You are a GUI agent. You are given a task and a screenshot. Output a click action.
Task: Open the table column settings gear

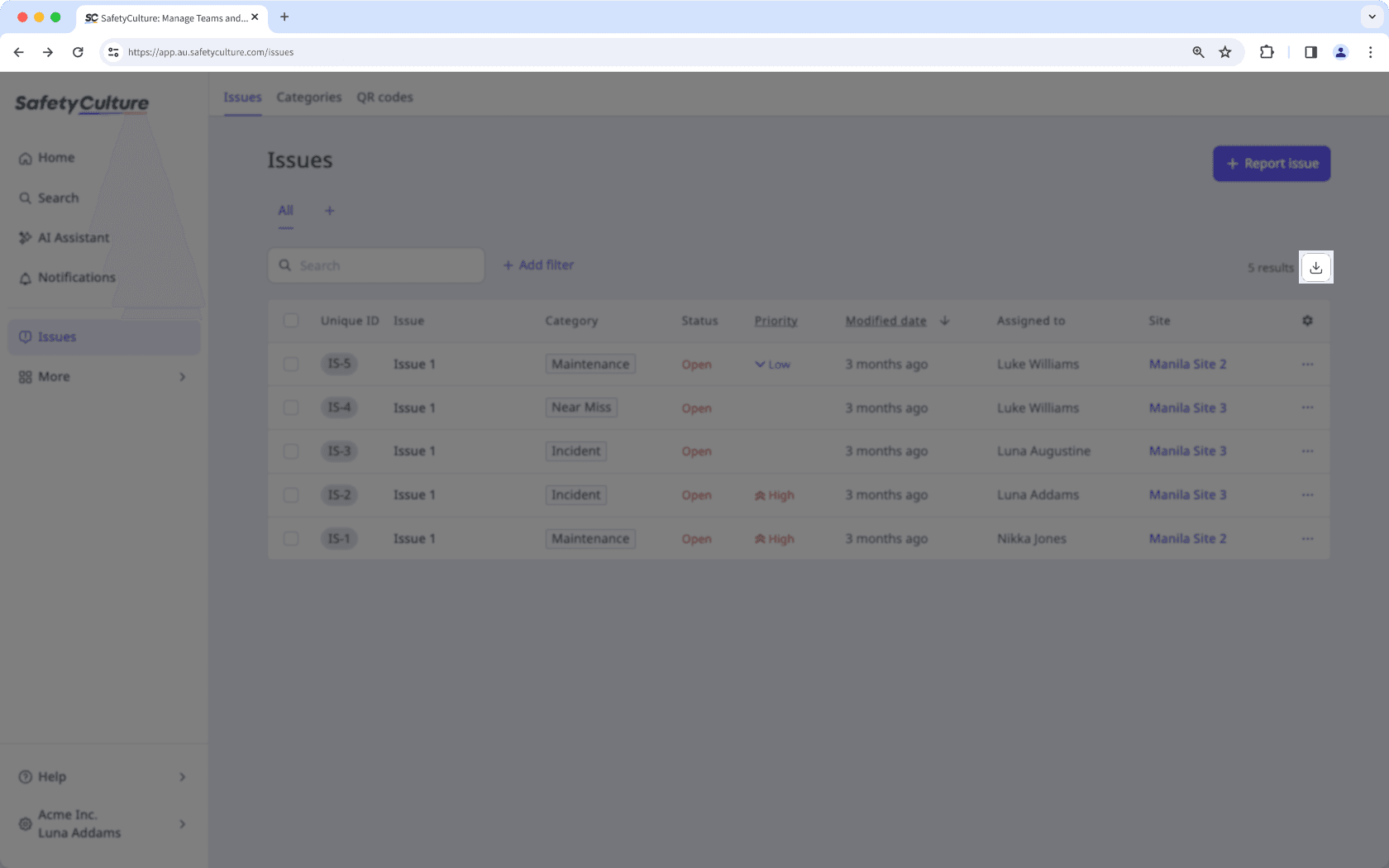click(x=1307, y=321)
